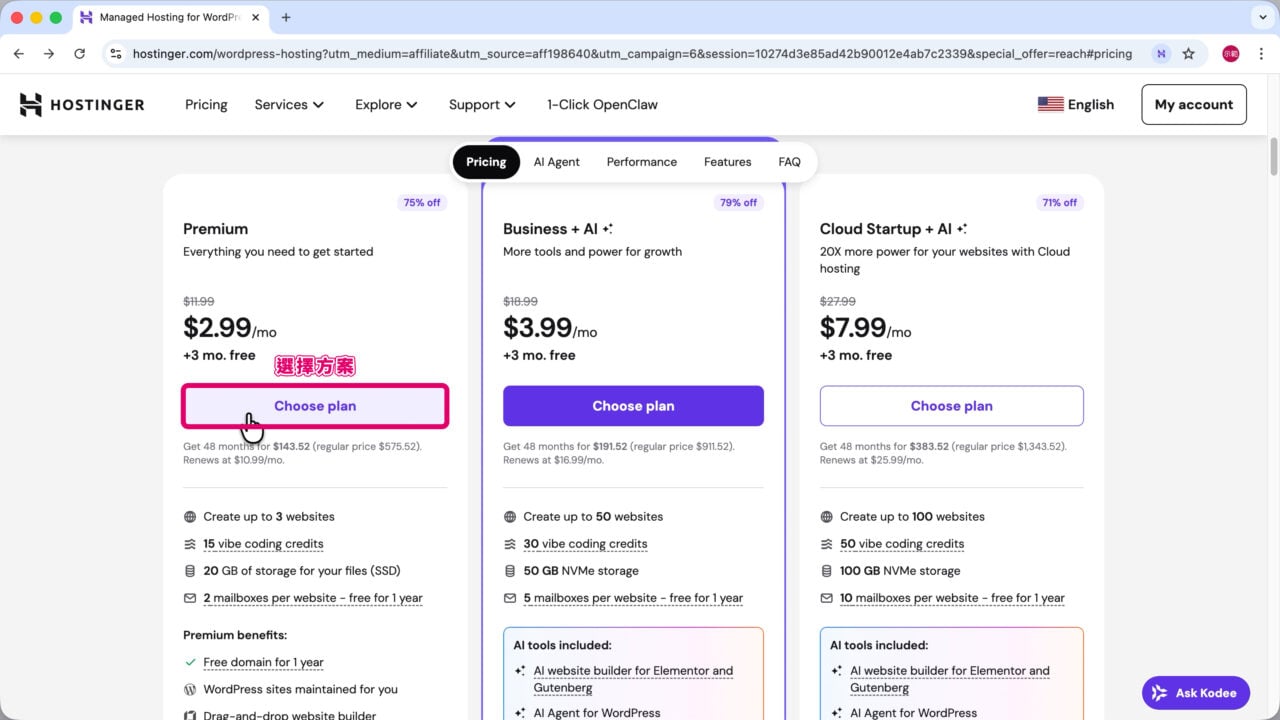Click sparkle icon next to Cloud Startup + AI title
Viewport: 1280px width, 720px height.
tap(961, 229)
